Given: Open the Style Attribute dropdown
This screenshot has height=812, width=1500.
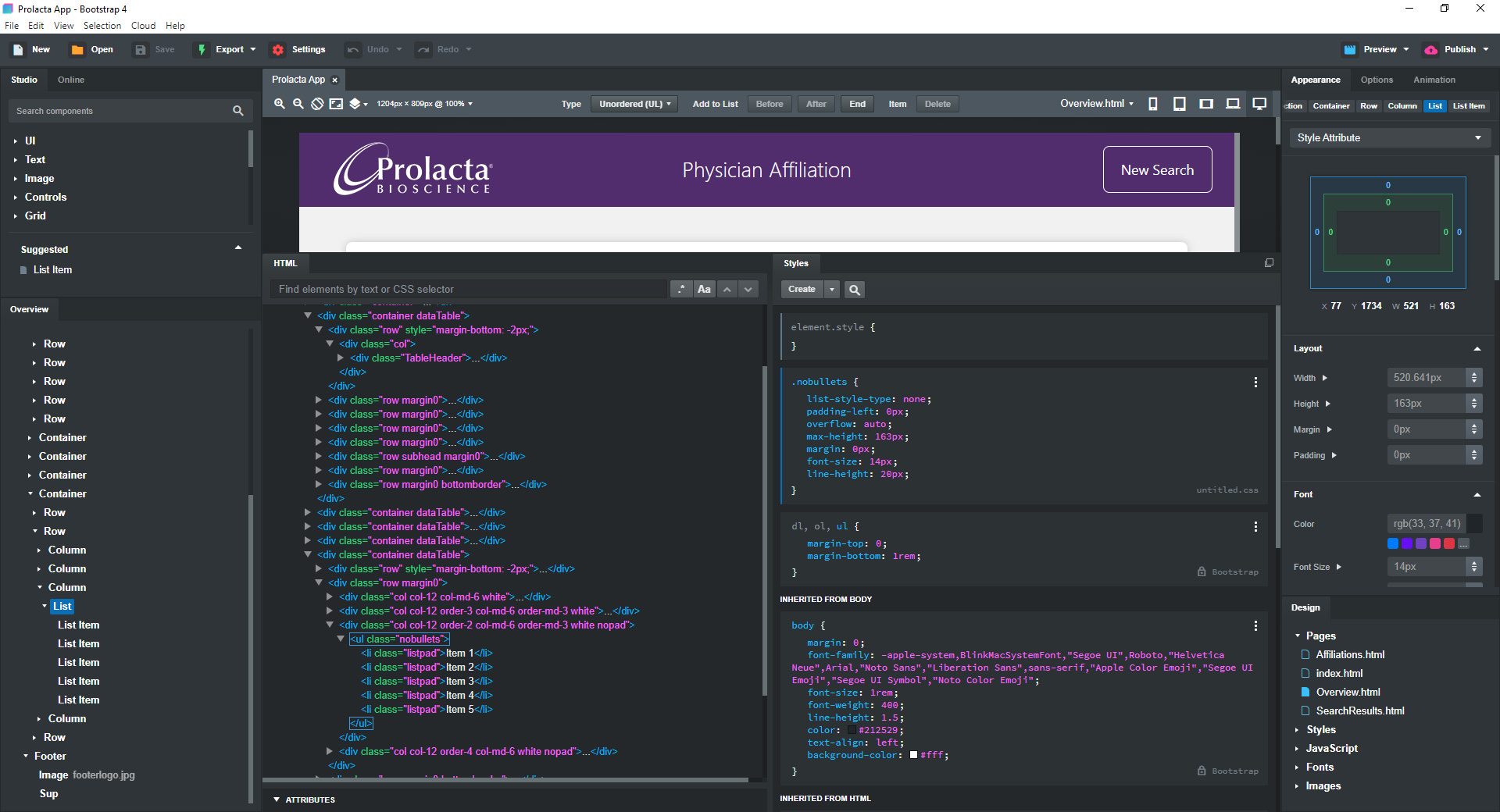Looking at the screenshot, I should (x=1390, y=138).
